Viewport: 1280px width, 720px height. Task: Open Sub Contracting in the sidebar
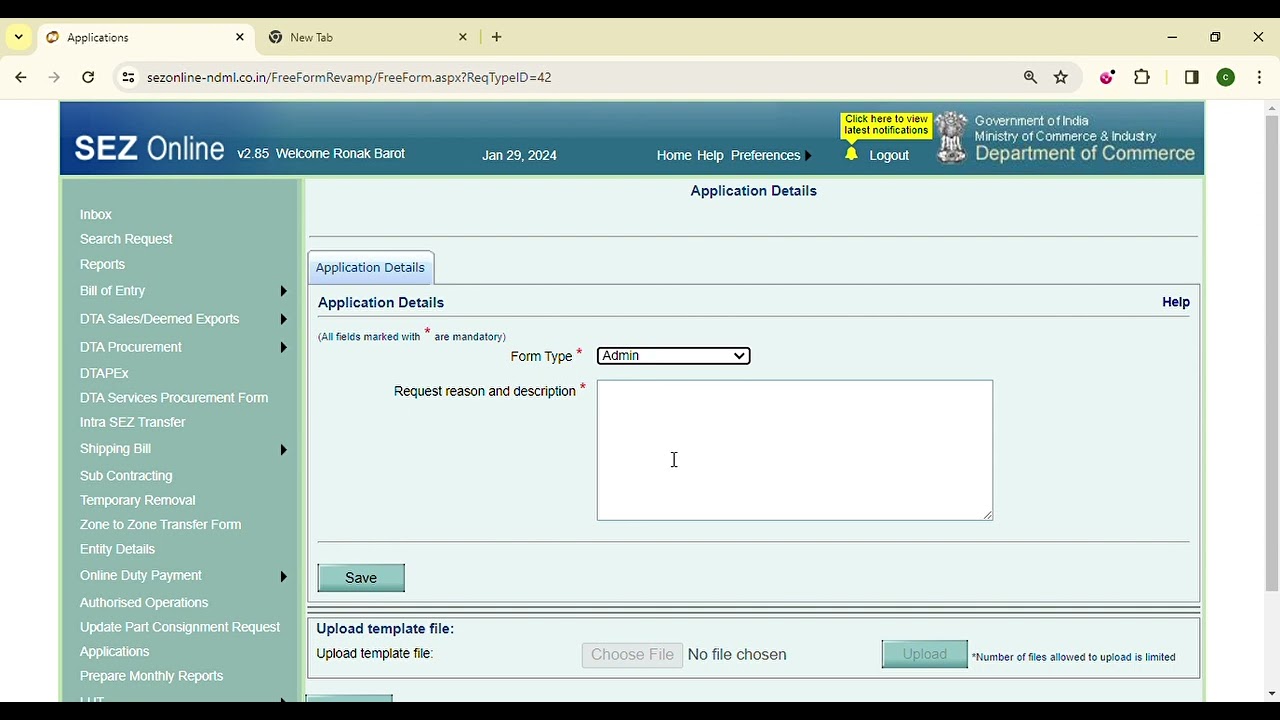pos(126,476)
